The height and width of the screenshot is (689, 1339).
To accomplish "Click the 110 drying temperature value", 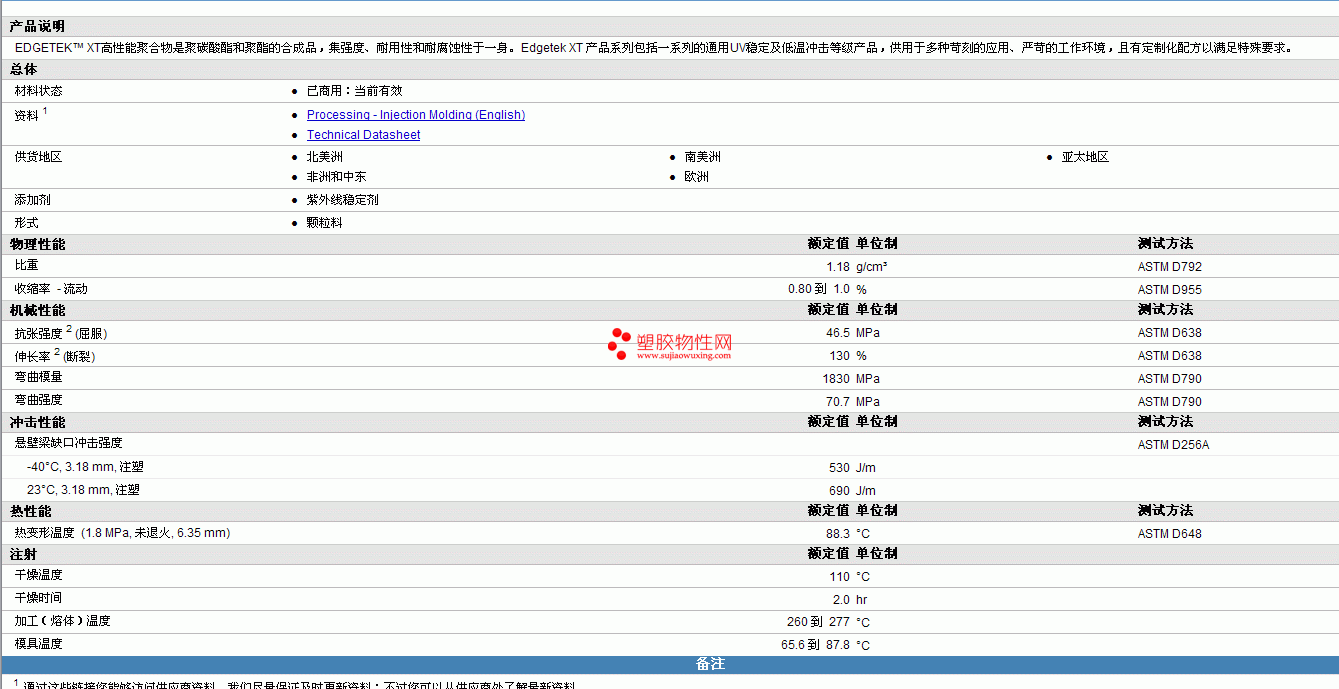I will pos(840,577).
